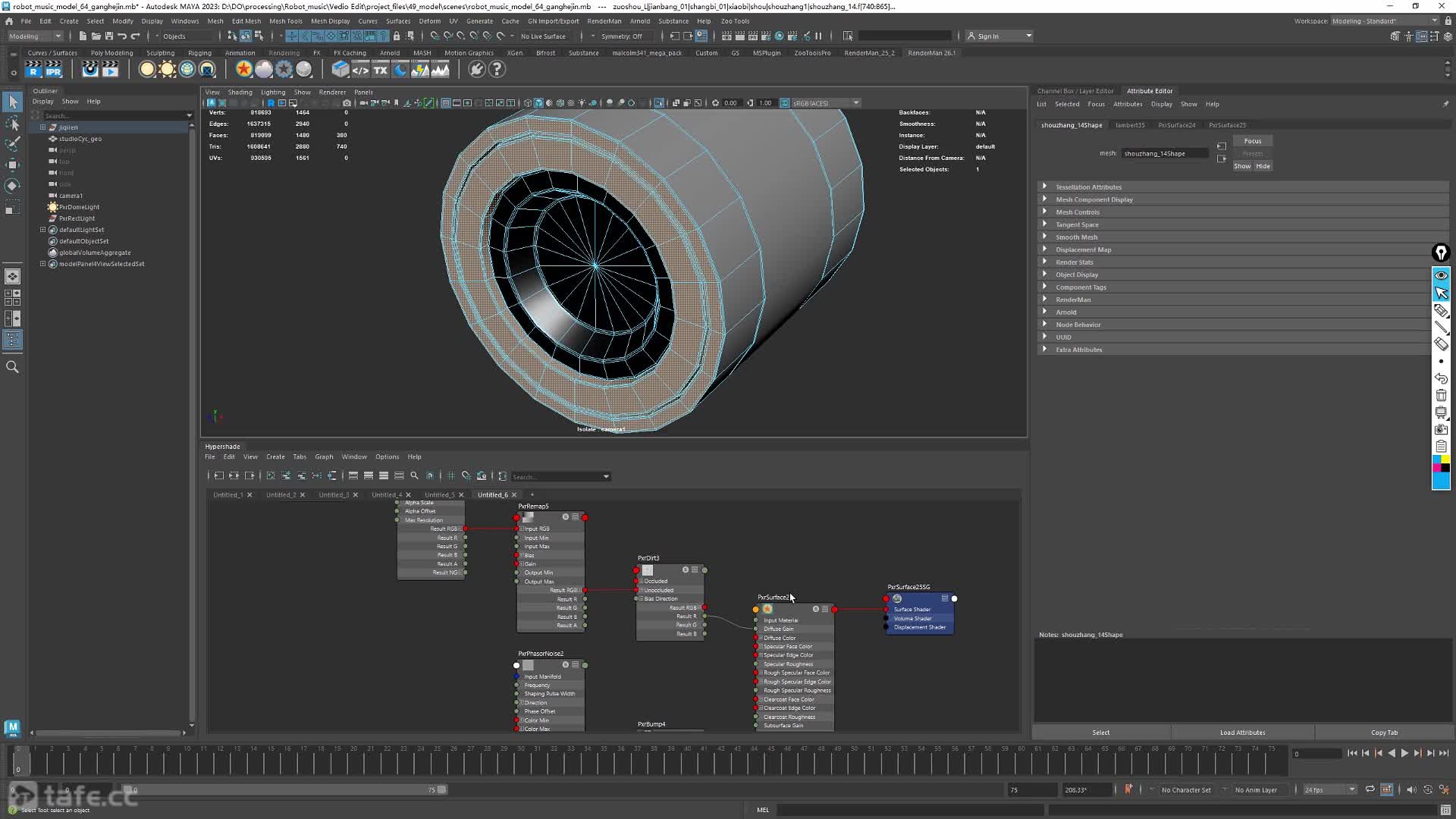The image size is (1456, 819).
Task: Open the 24 fps frame rate dropdown
Action: [1329, 789]
